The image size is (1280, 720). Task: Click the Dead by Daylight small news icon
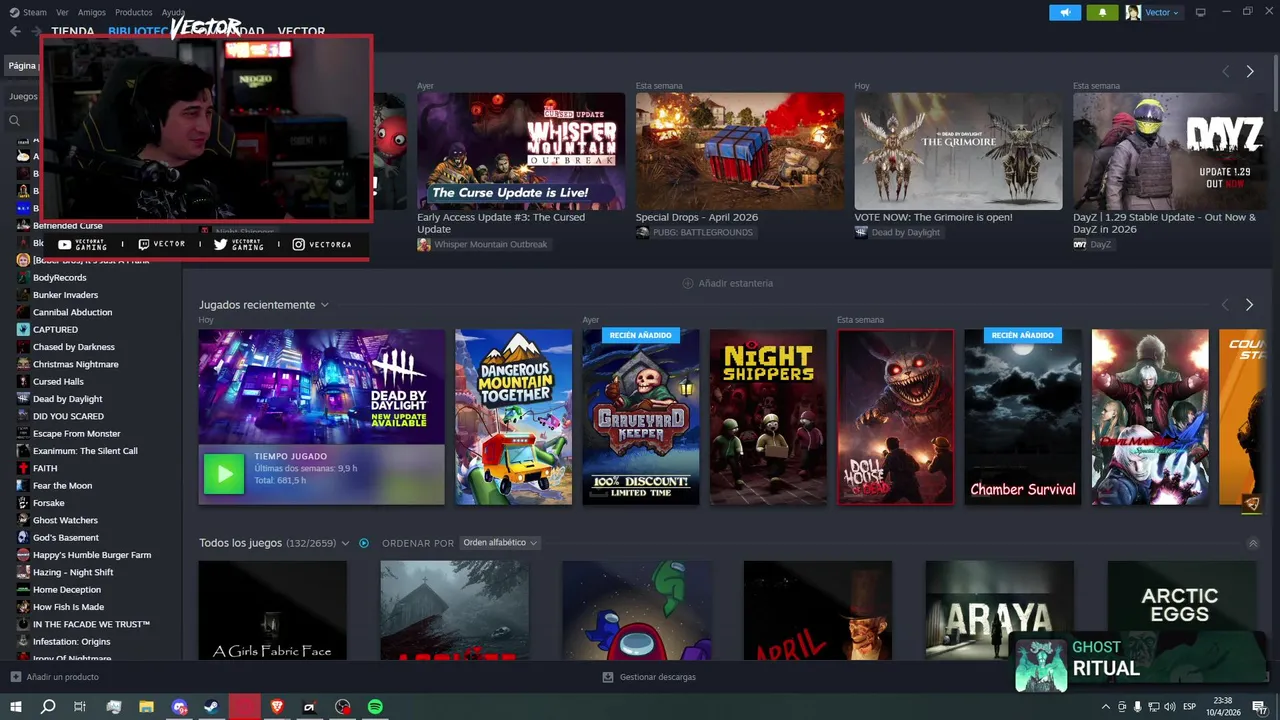coord(861,232)
